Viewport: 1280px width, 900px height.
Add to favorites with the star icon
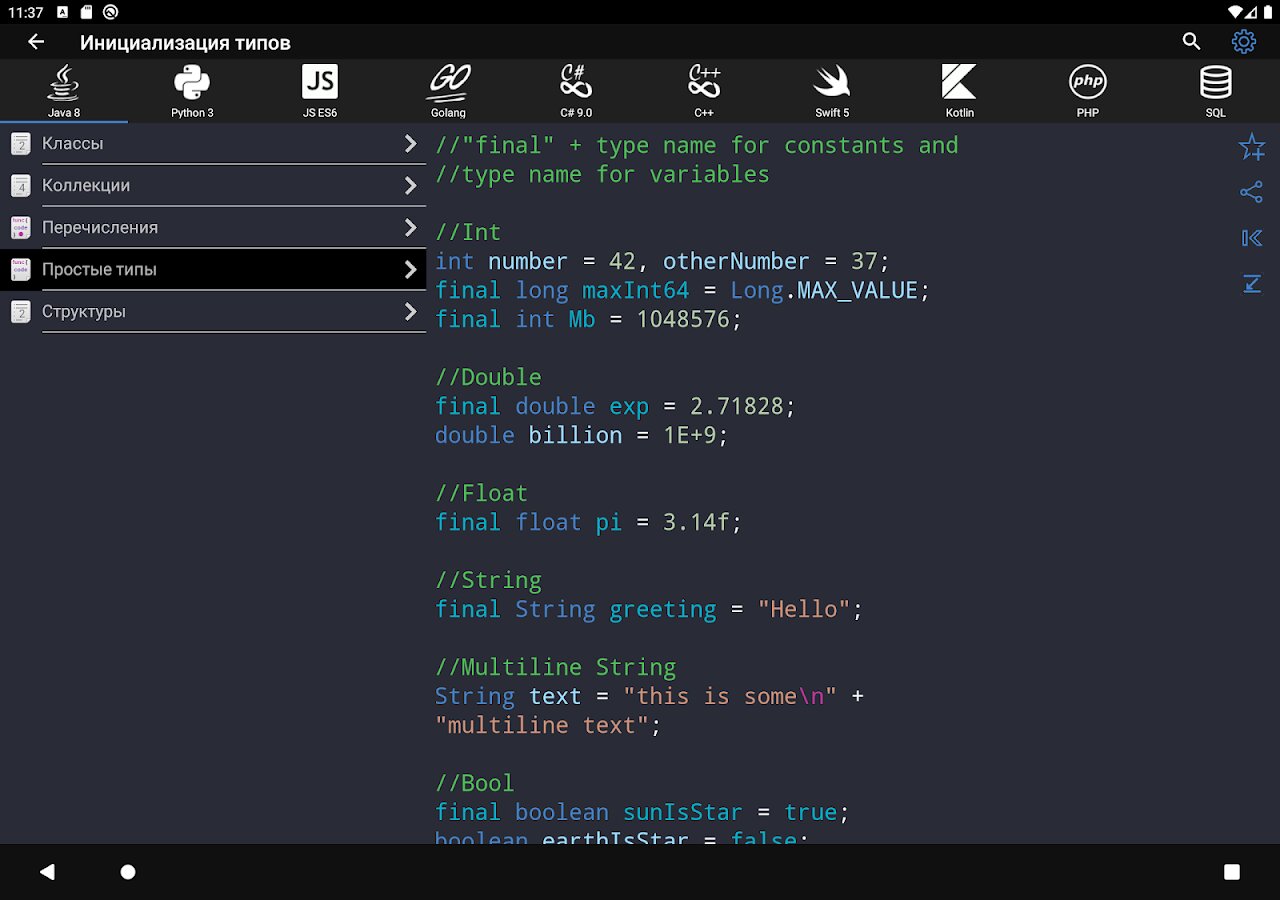(x=1251, y=148)
